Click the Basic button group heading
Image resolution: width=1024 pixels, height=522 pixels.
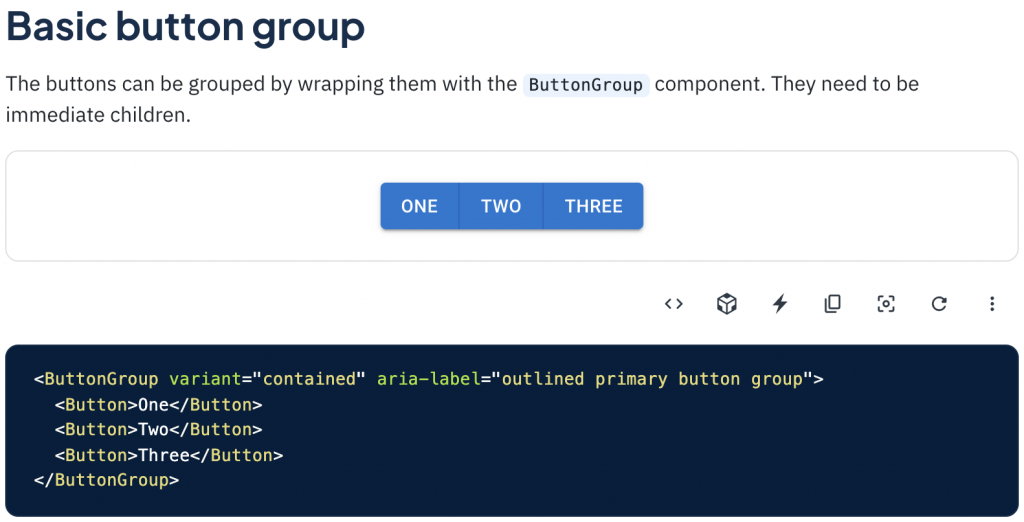click(185, 27)
